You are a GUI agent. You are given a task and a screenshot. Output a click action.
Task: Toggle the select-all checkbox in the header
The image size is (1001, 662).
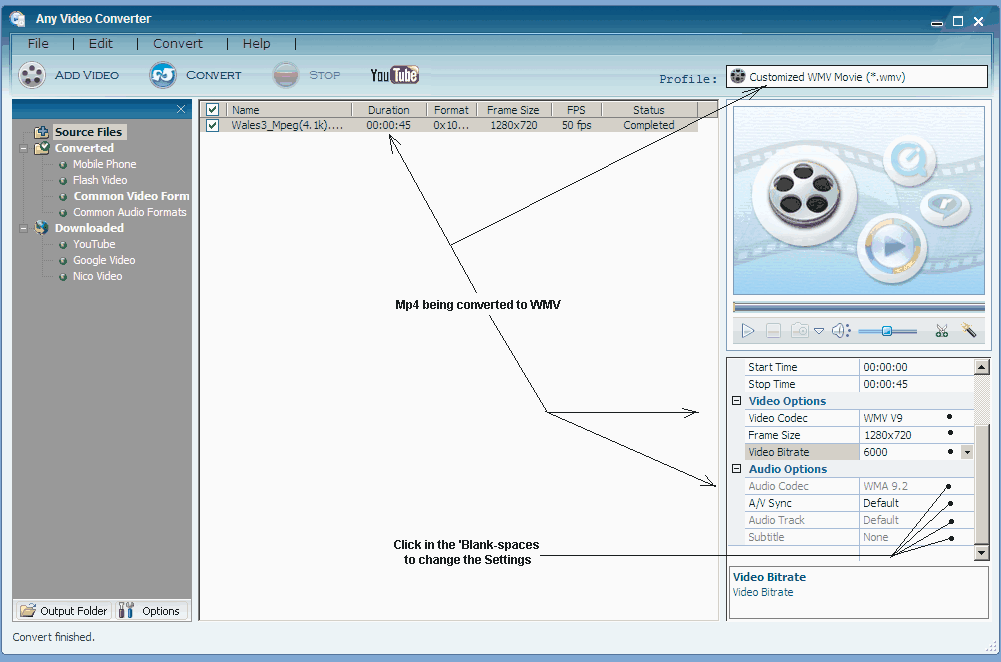coord(212,110)
